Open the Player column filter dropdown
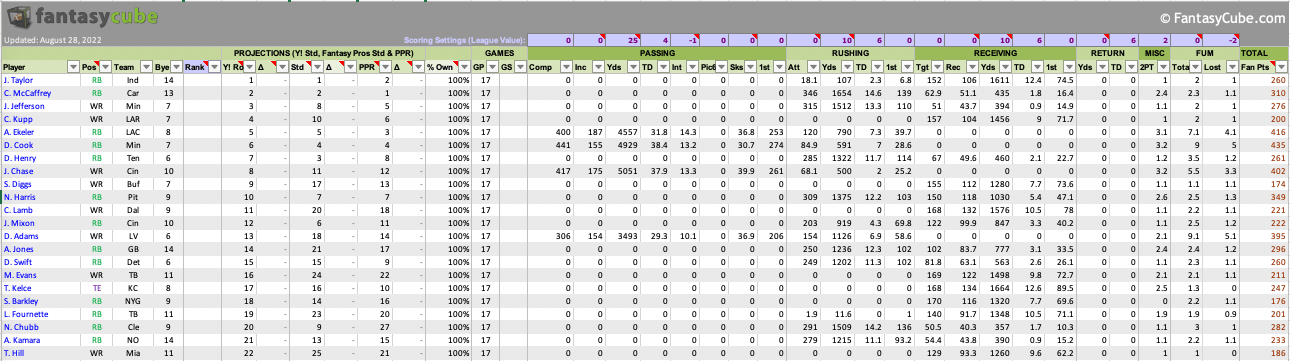Screen dimensions: 1290x361 pos(73,66)
